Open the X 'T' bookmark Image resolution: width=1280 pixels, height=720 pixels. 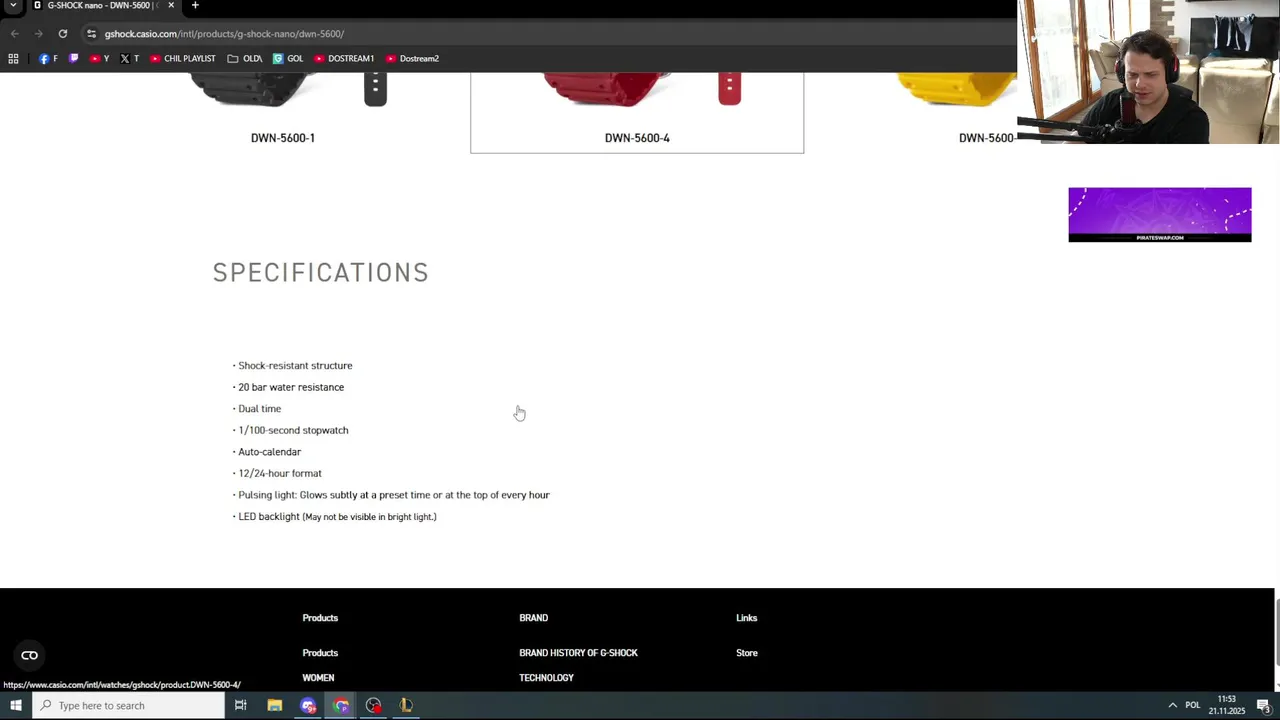point(129,58)
